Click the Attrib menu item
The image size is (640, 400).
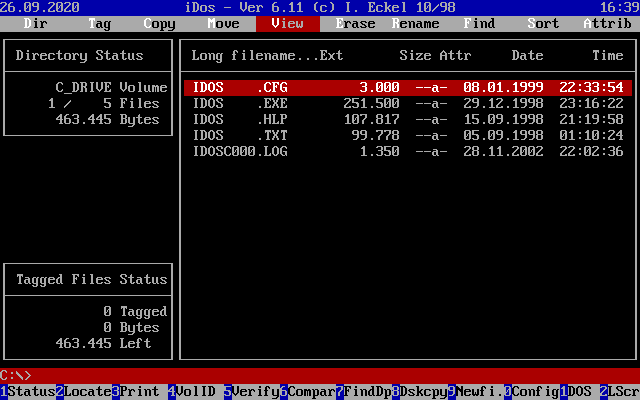[x=607, y=23]
